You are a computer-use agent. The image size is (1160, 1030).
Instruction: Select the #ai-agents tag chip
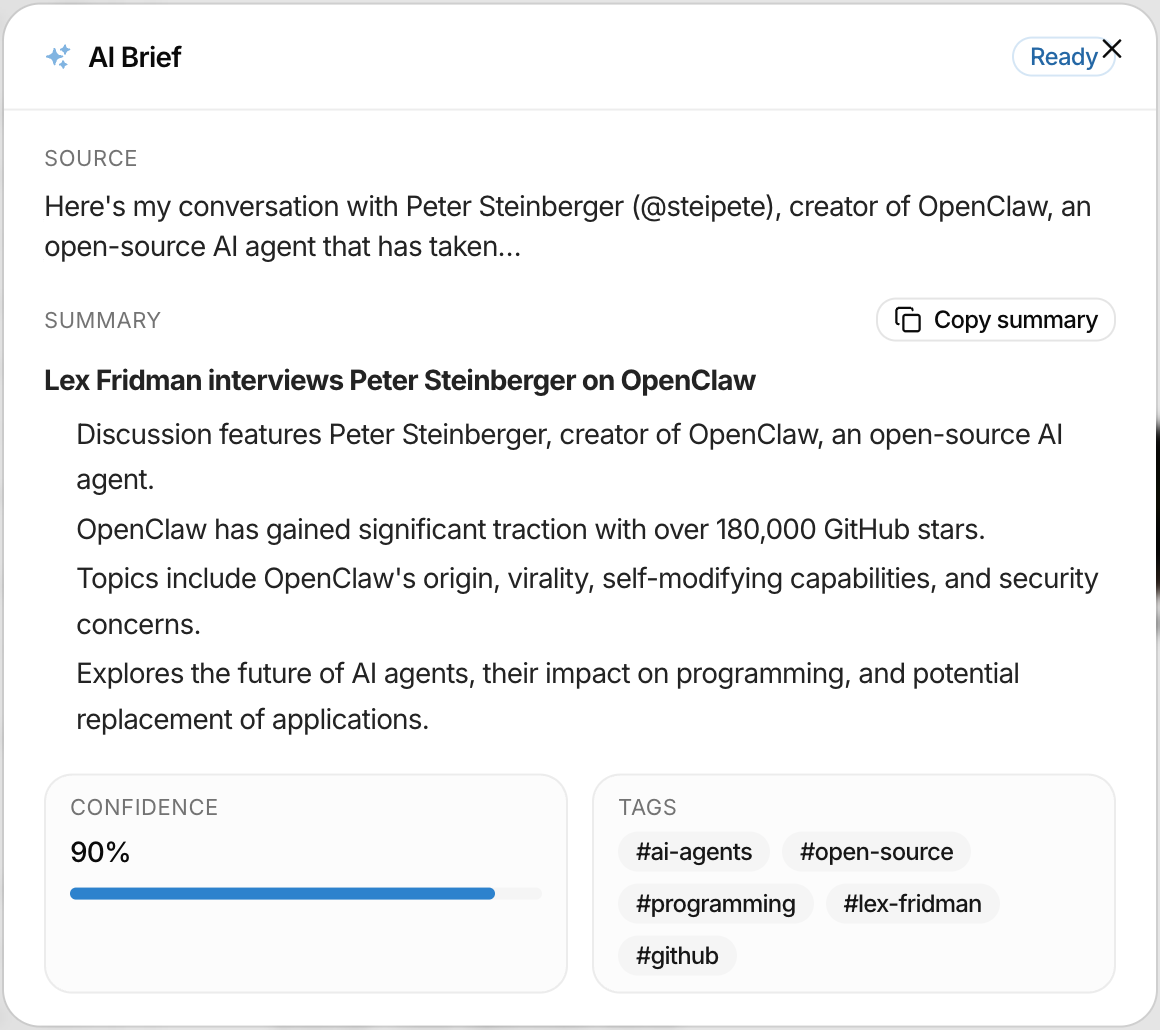click(693, 851)
